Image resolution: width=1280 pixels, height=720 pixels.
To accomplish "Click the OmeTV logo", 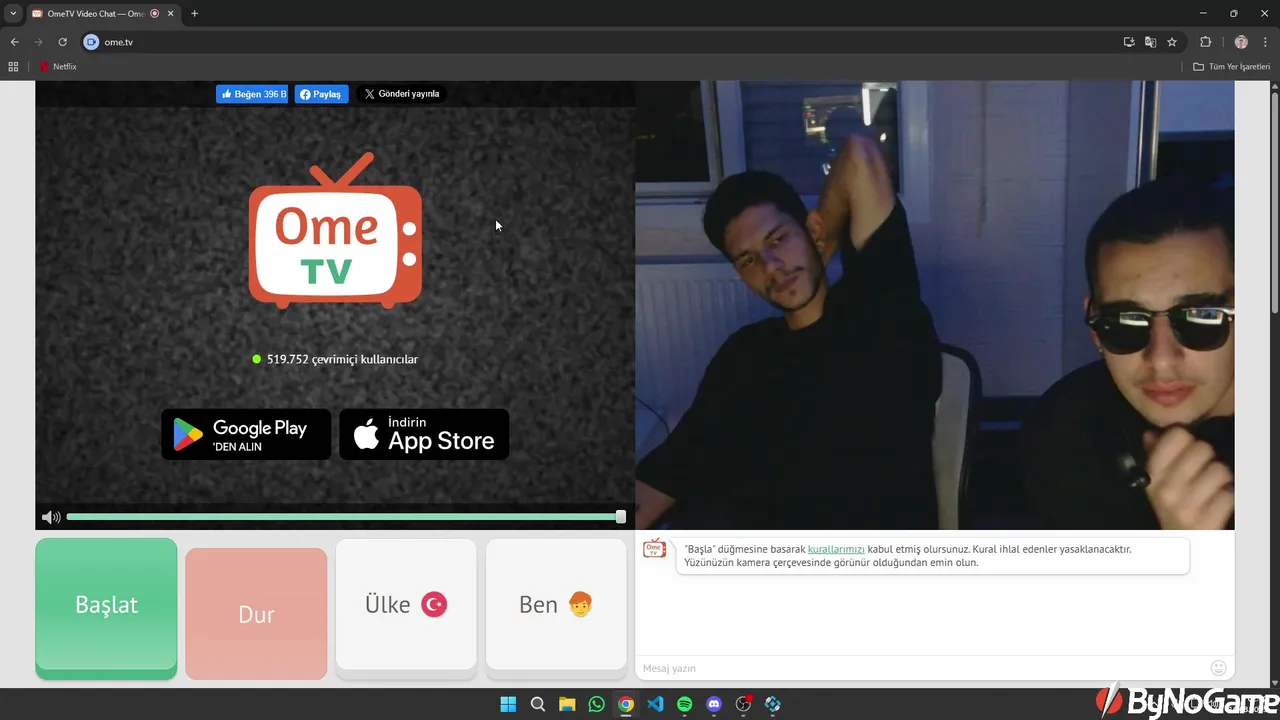I will [335, 230].
